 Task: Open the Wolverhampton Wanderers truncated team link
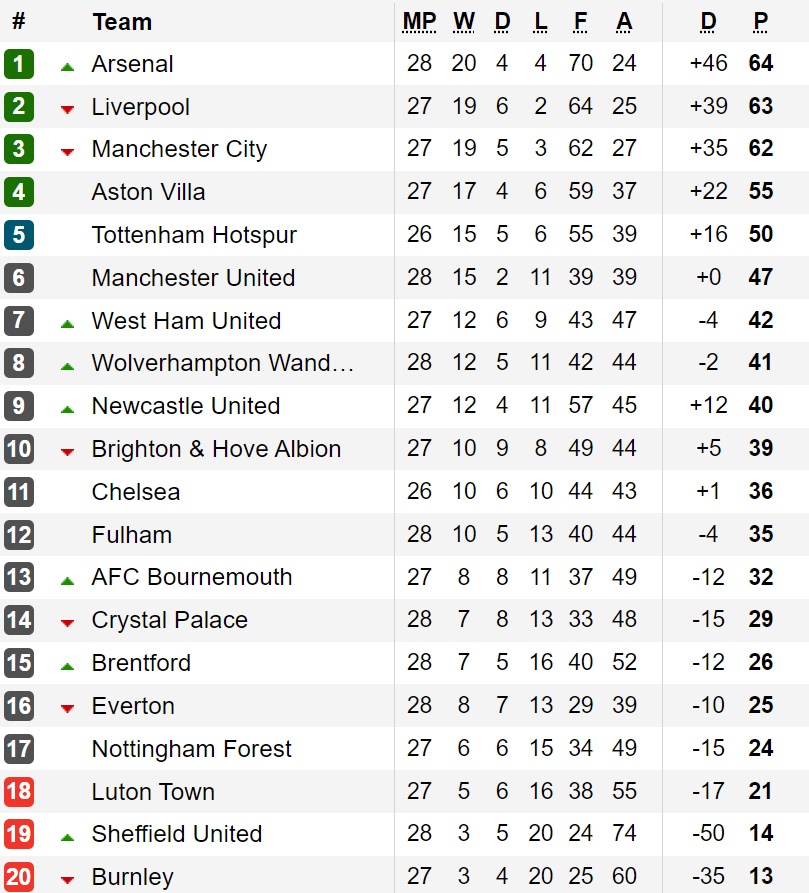click(x=223, y=363)
